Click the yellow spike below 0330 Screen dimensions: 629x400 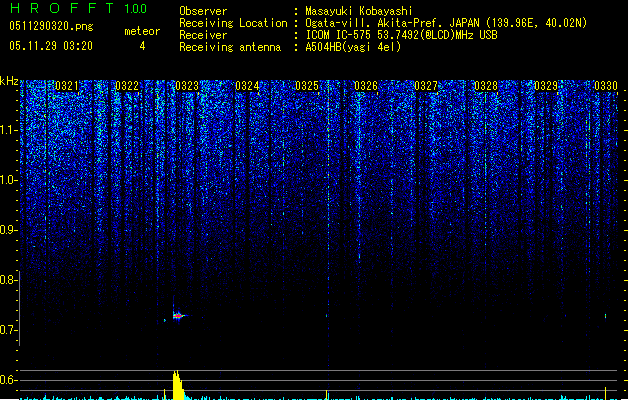(x=605, y=393)
